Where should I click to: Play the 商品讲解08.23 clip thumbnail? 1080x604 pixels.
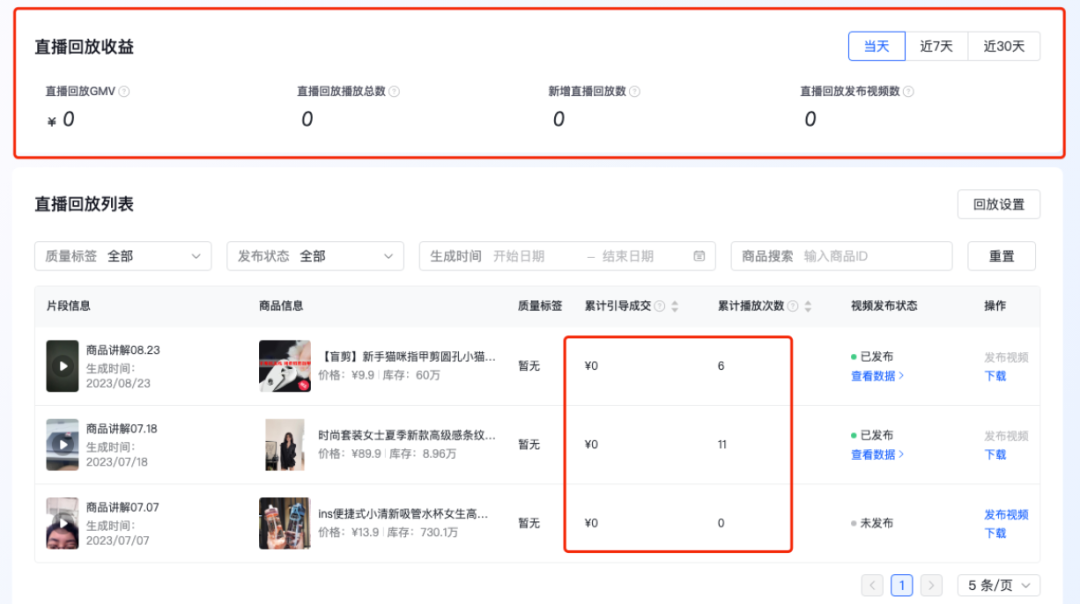(63, 366)
